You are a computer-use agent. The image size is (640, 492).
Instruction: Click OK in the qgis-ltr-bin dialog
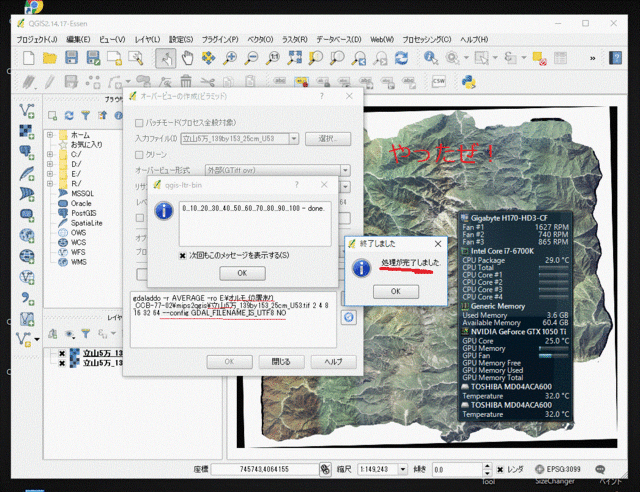(x=242, y=273)
